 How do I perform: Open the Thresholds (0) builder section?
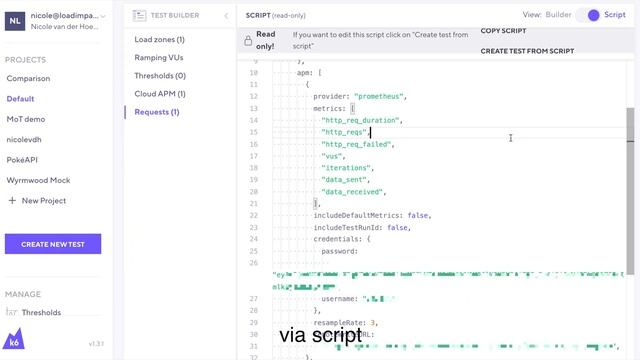[160, 76]
